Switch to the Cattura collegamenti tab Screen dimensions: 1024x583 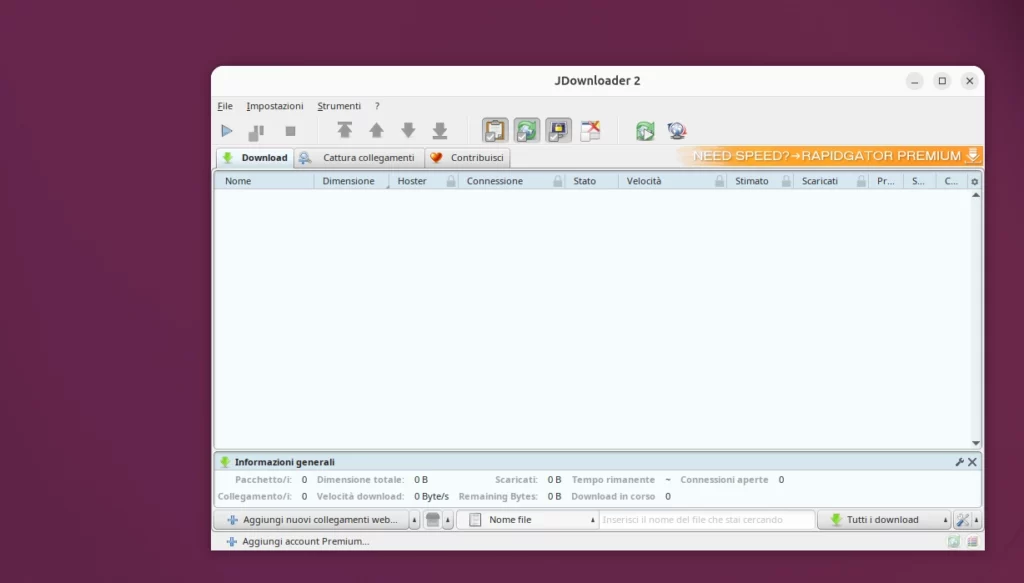(x=359, y=157)
